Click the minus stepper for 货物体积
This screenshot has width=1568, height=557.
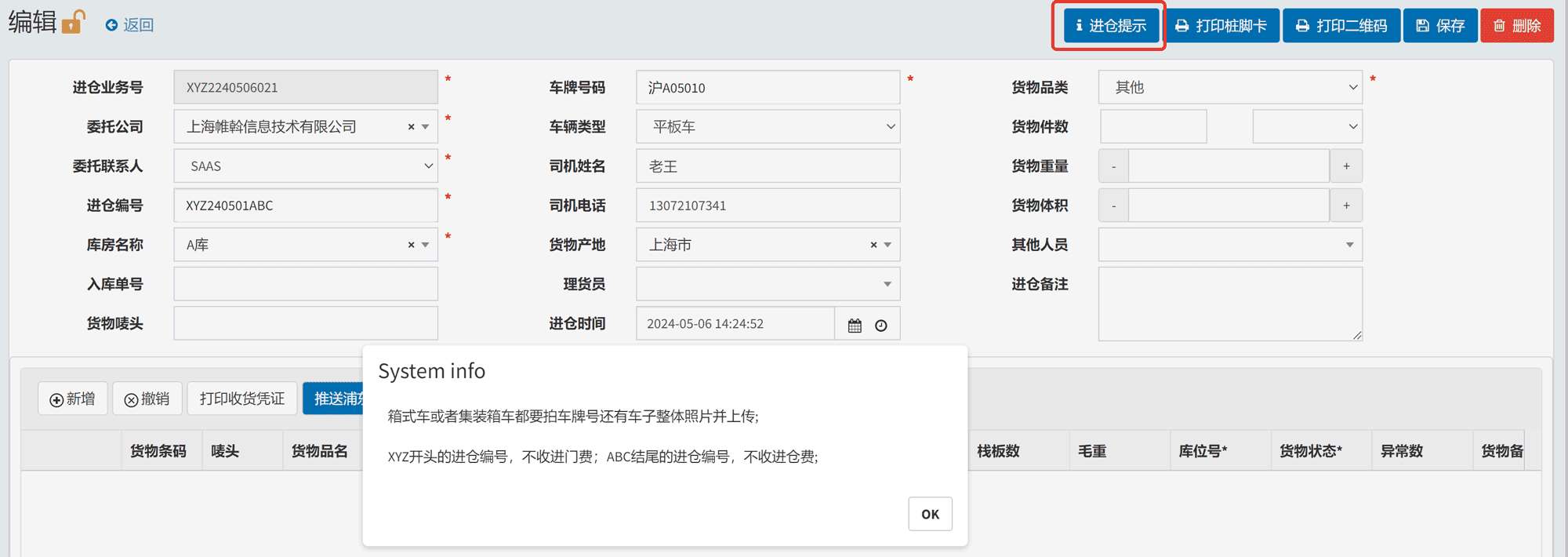tap(1113, 206)
